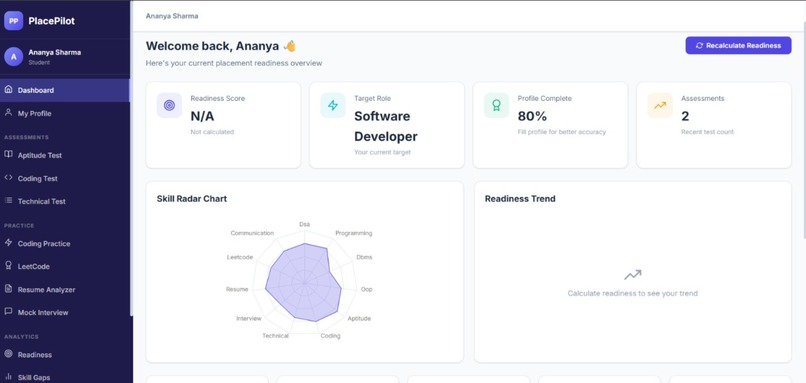Click the purple radar chart polygon

pos(303,283)
